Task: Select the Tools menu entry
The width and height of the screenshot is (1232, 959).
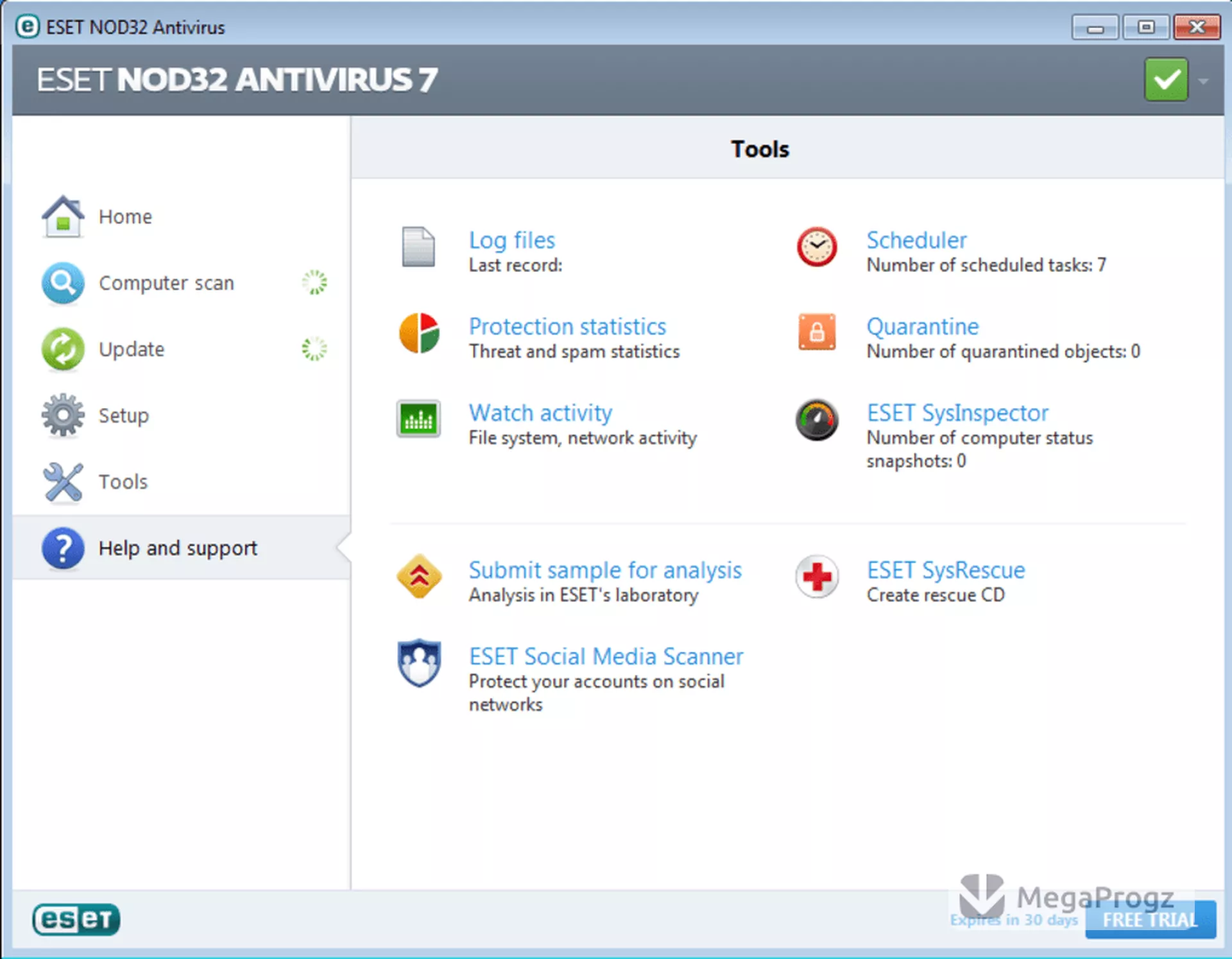Action: click(x=123, y=482)
